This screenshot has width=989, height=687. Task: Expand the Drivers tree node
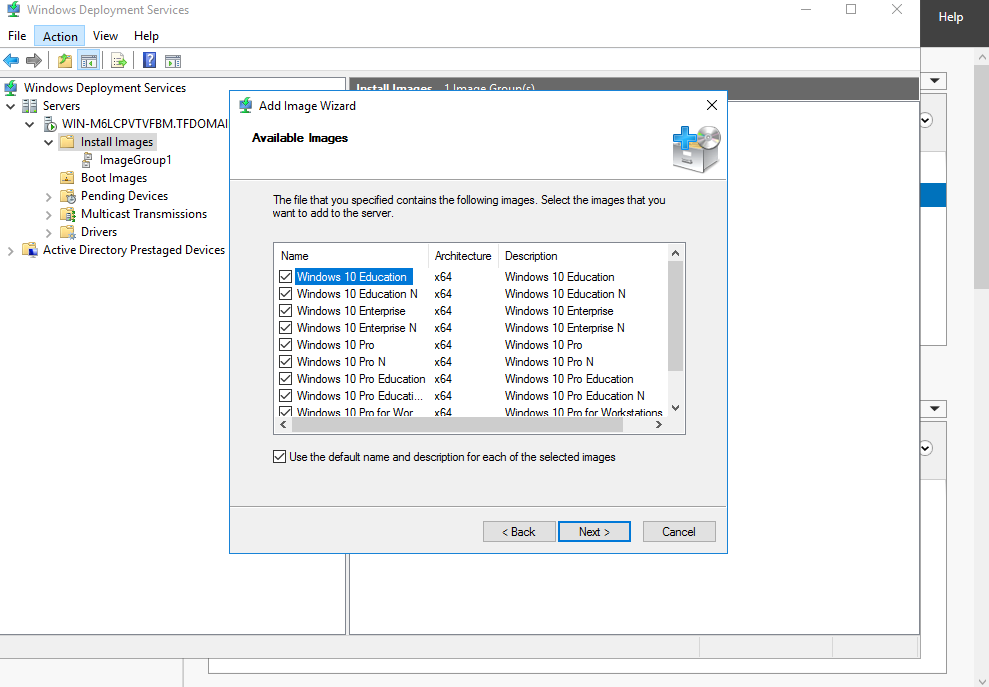(49, 233)
